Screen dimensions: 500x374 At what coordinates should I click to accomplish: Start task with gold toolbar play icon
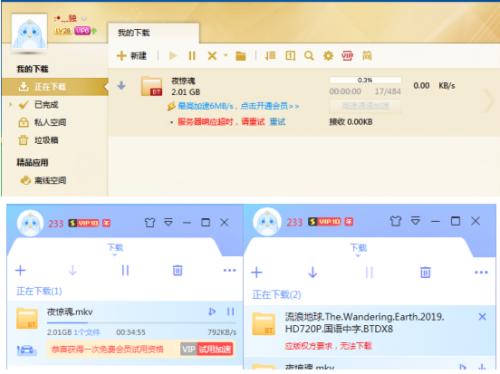tap(172, 56)
